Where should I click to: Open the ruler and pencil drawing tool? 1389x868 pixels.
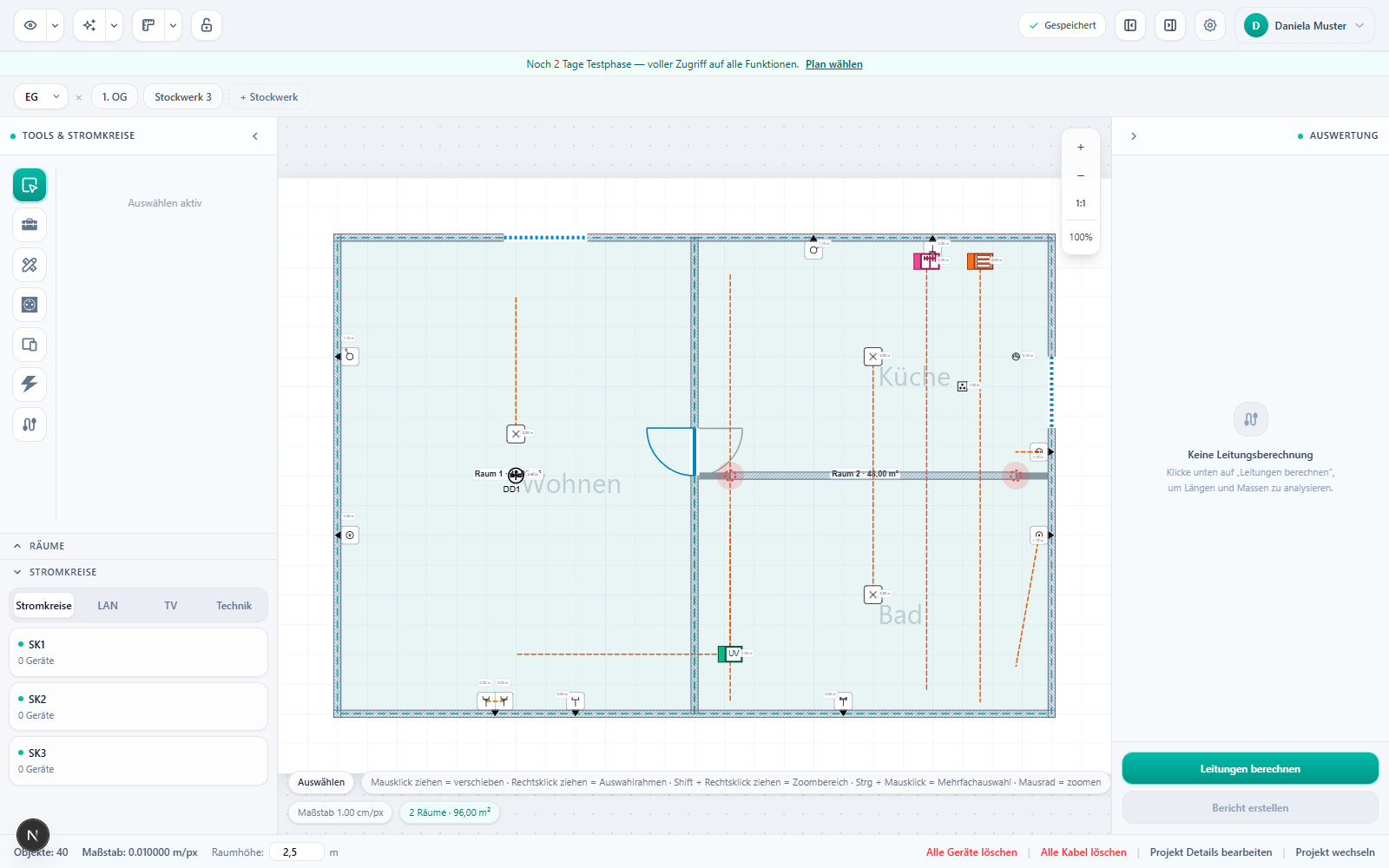[30, 265]
